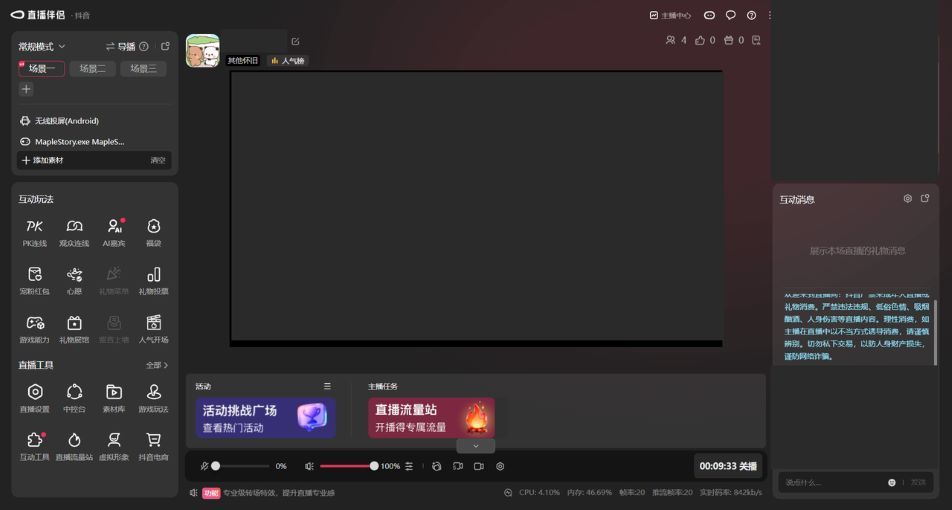Open 直播设置 live settings
The width and height of the screenshot is (952, 510).
35,398
